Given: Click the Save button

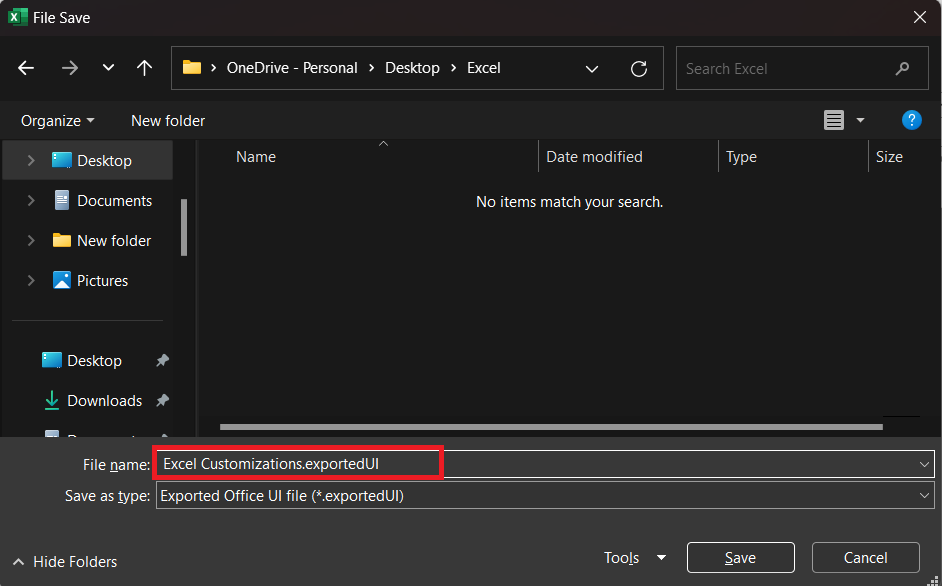Looking at the screenshot, I should coord(740,558).
